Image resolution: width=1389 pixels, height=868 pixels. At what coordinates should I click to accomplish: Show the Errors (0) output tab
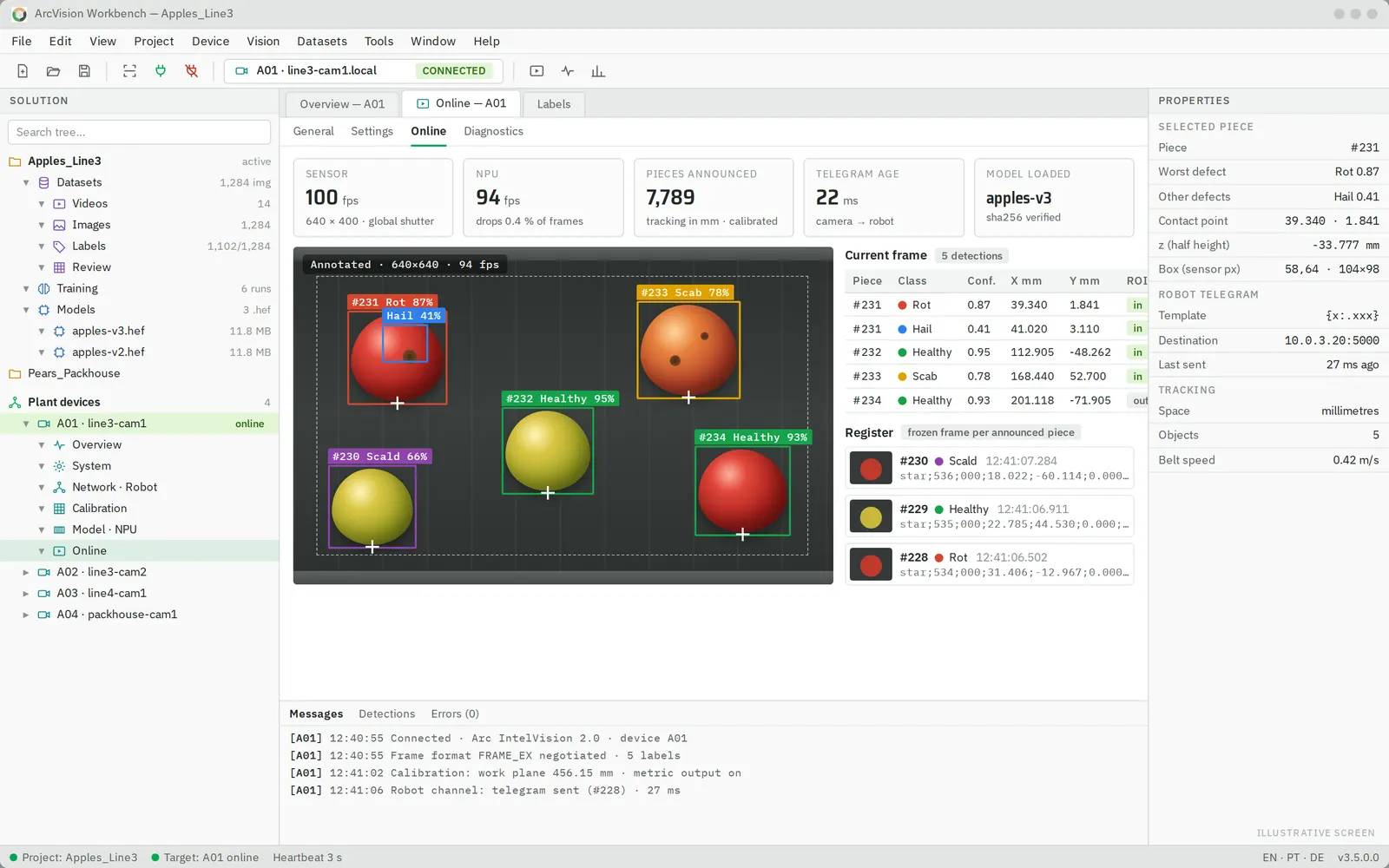click(x=455, y=713)
